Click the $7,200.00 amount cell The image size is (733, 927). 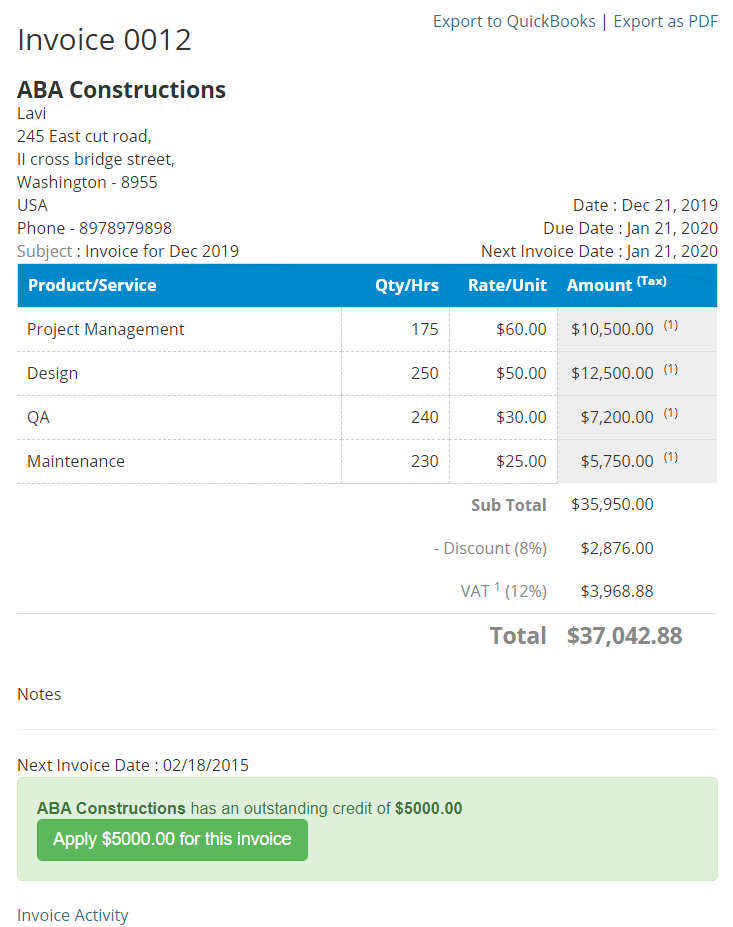[x=617, y=417]
